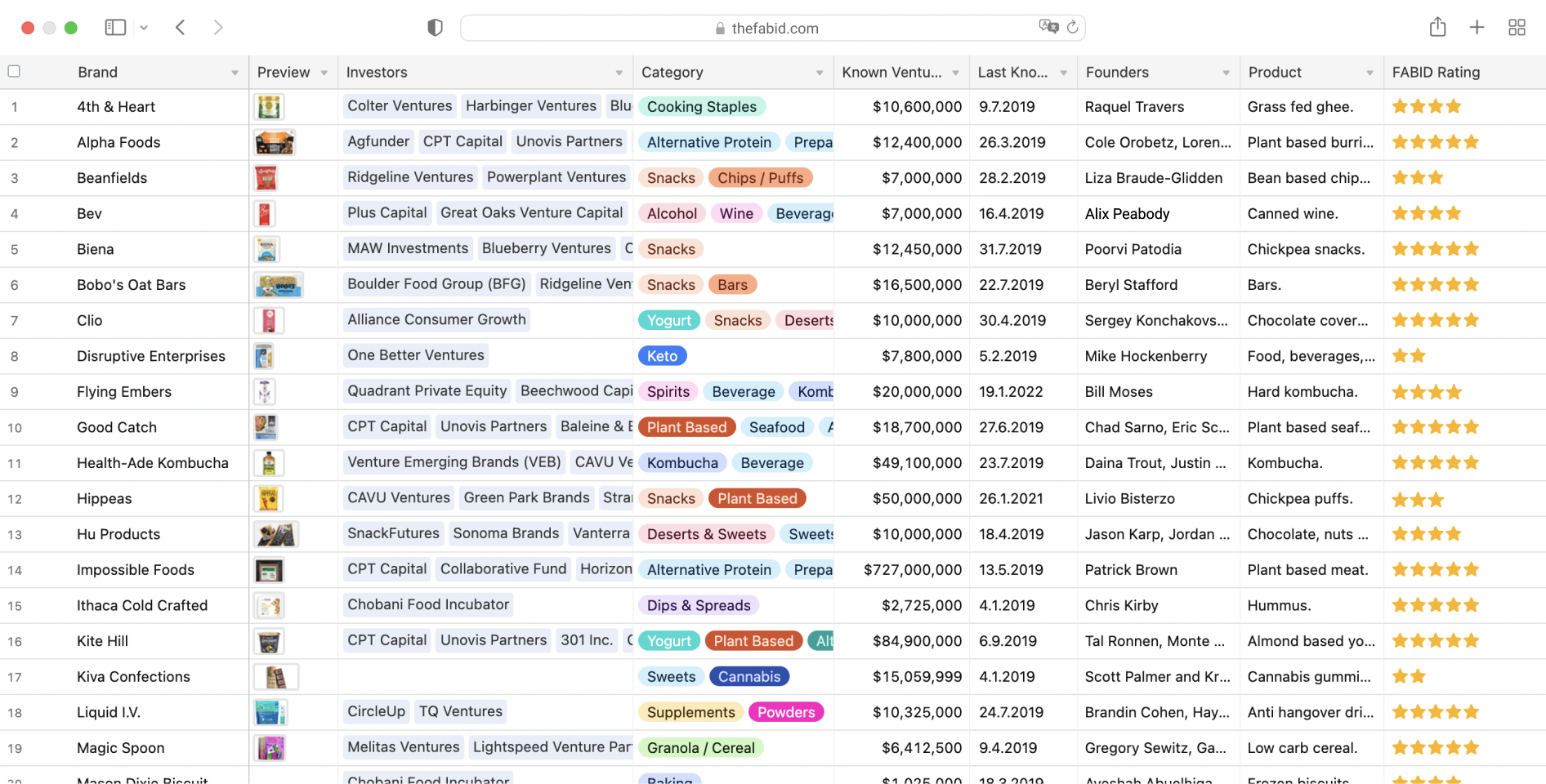Click the three-star rating for Beanfields
This screenshot has width=1546, height=784.
[x=1418, y=177]
